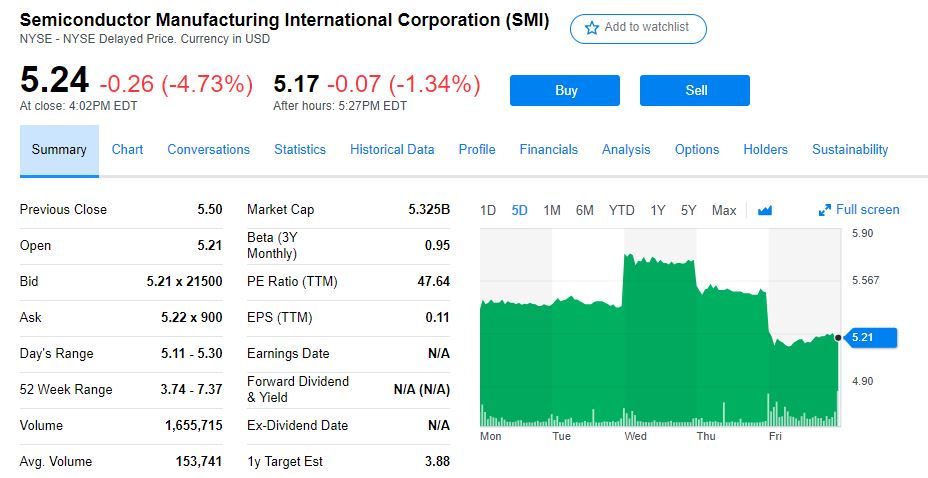The width and height of the screenshot is (928, 478).
Task: Switch chart range to 1M
Action: (x=552, y=210)
